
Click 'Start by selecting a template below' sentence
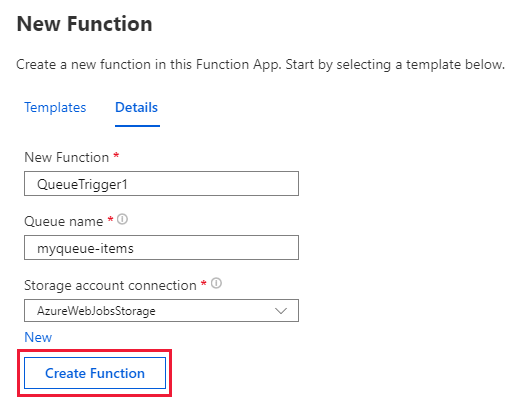tap(395, 64)
